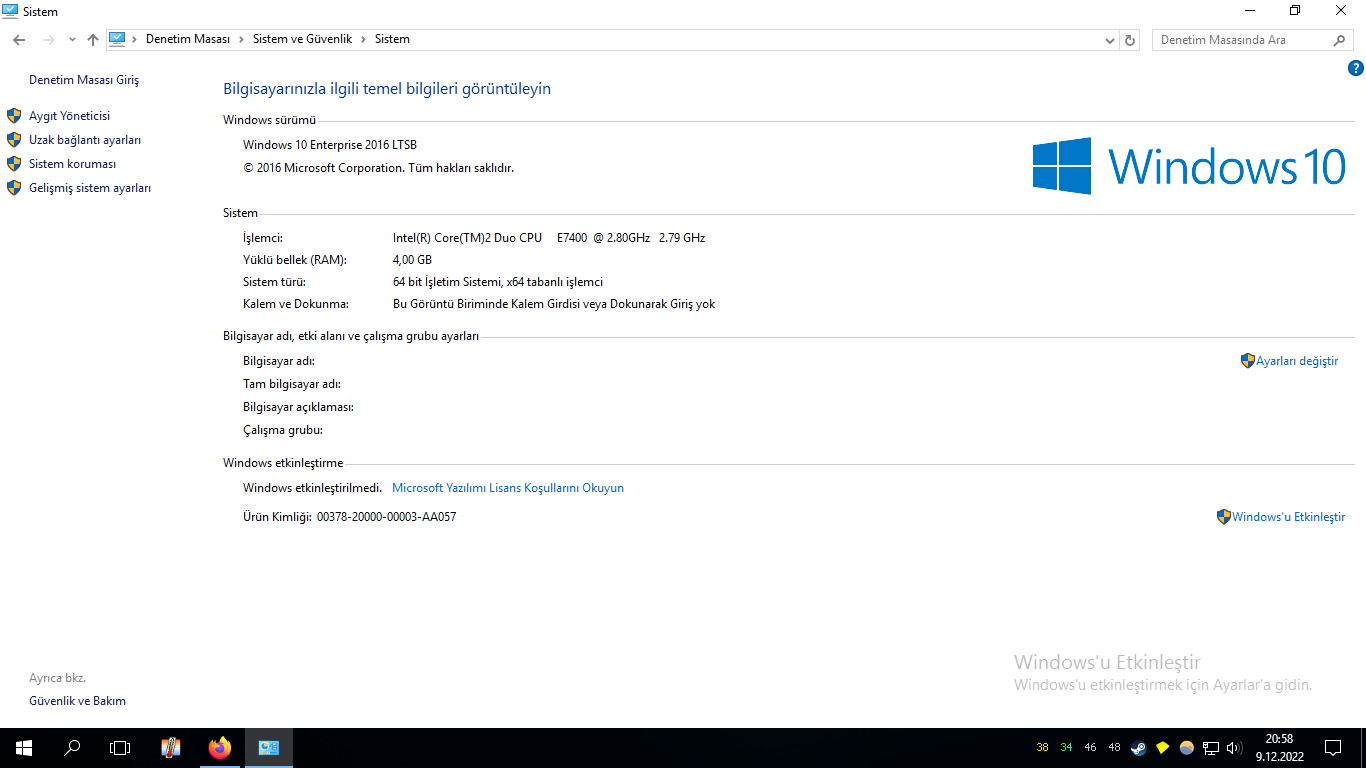
Task: Open Uzak bağlantı ayarları
Action: pyautogui.click(x=85, y=140)
